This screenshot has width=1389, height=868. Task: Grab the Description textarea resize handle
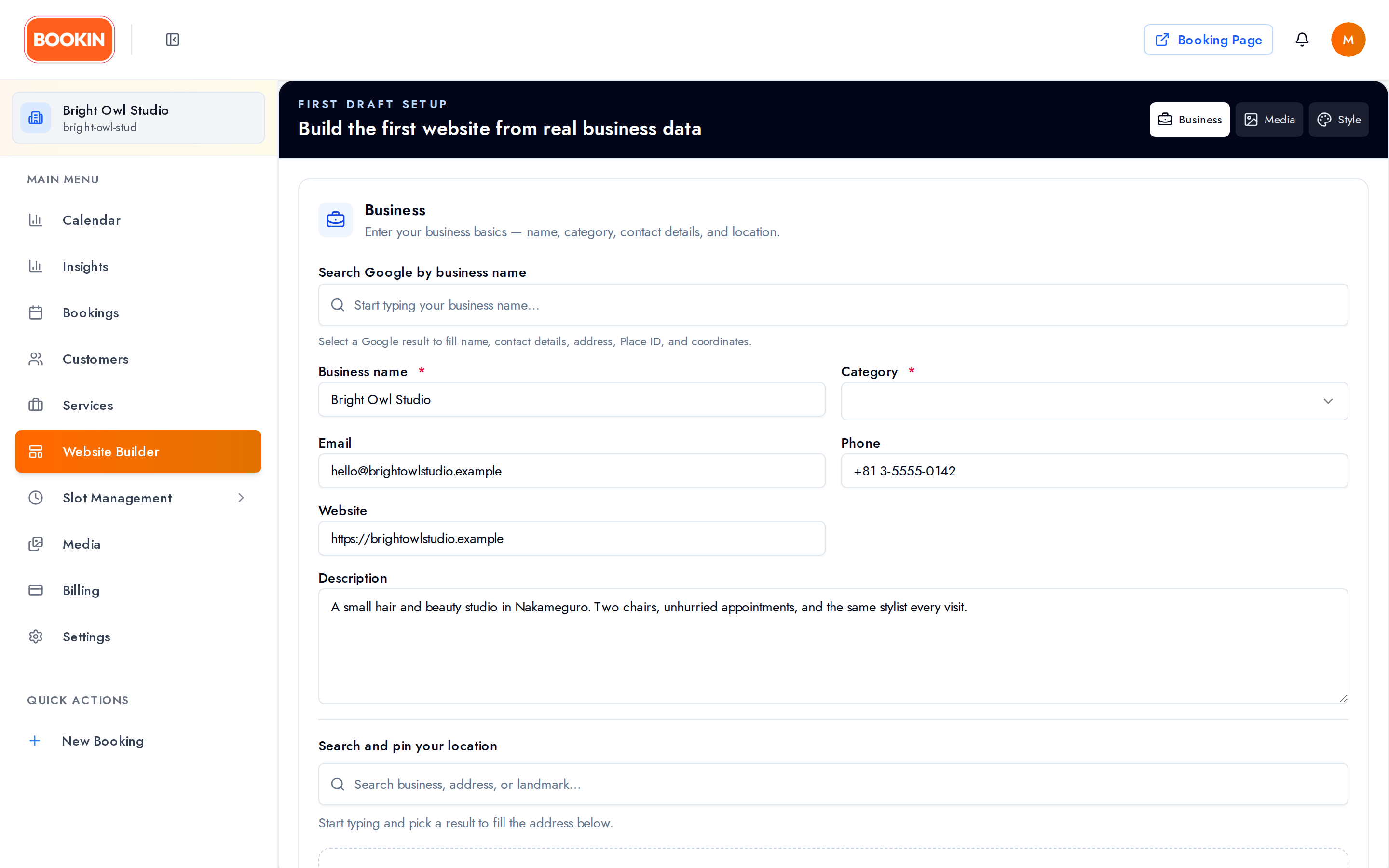[x=1343, y=698]
